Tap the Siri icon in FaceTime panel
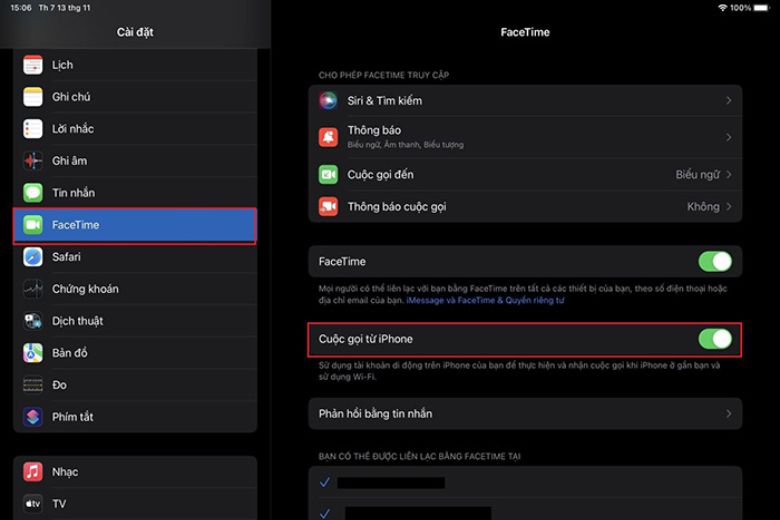 click(x=328, y=101)
